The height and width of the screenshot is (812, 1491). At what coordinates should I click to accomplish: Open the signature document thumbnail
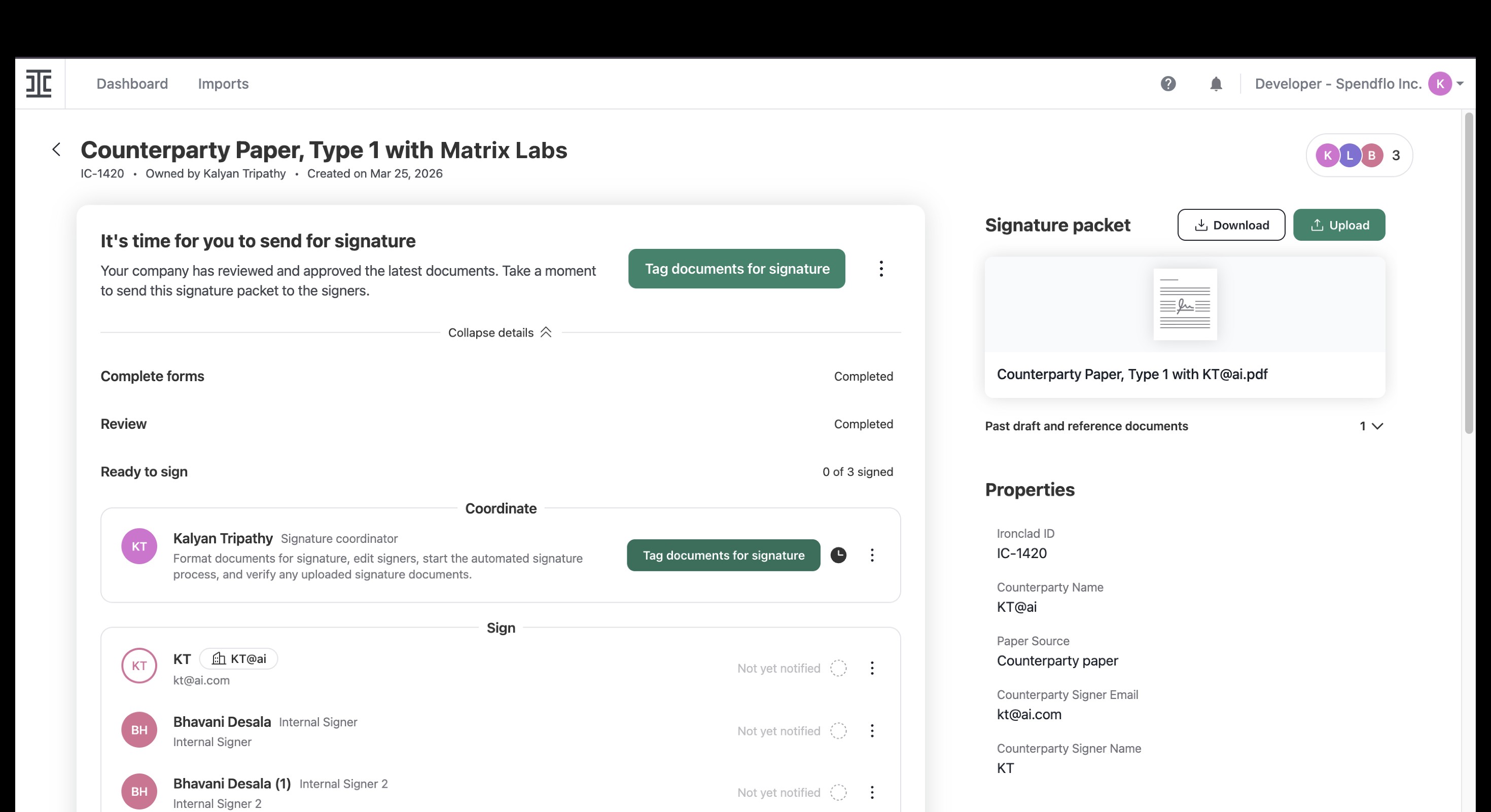click(1185, 305)
